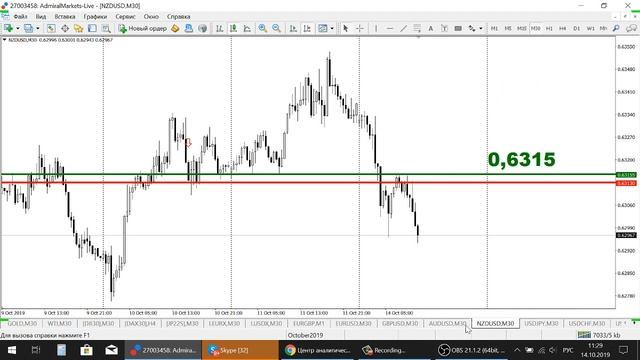This screenshot has height=360, width=640.
Task: Open the arrows objects tool
Action: coord(472,28)
